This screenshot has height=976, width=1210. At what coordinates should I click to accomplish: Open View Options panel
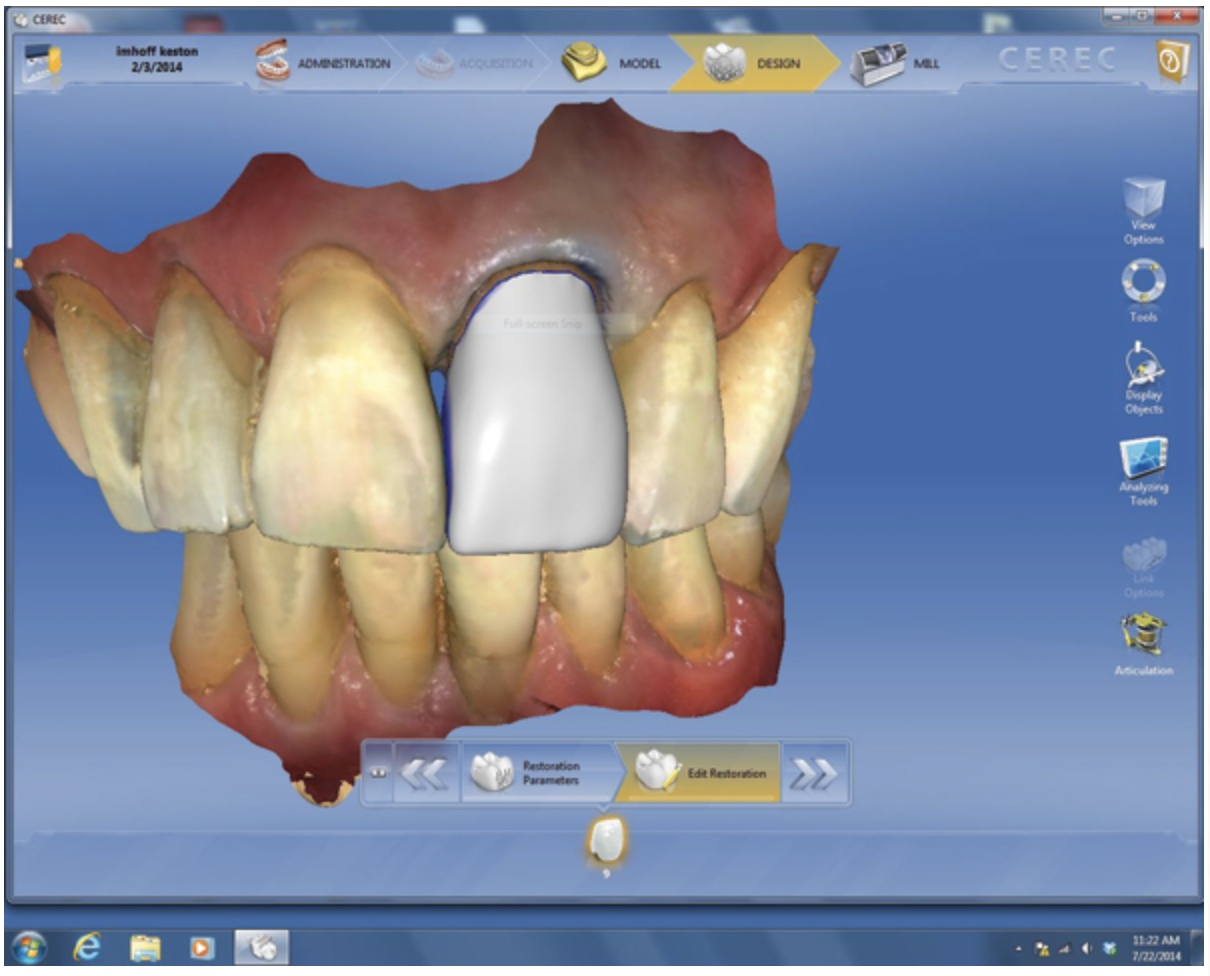(1143, 211)
